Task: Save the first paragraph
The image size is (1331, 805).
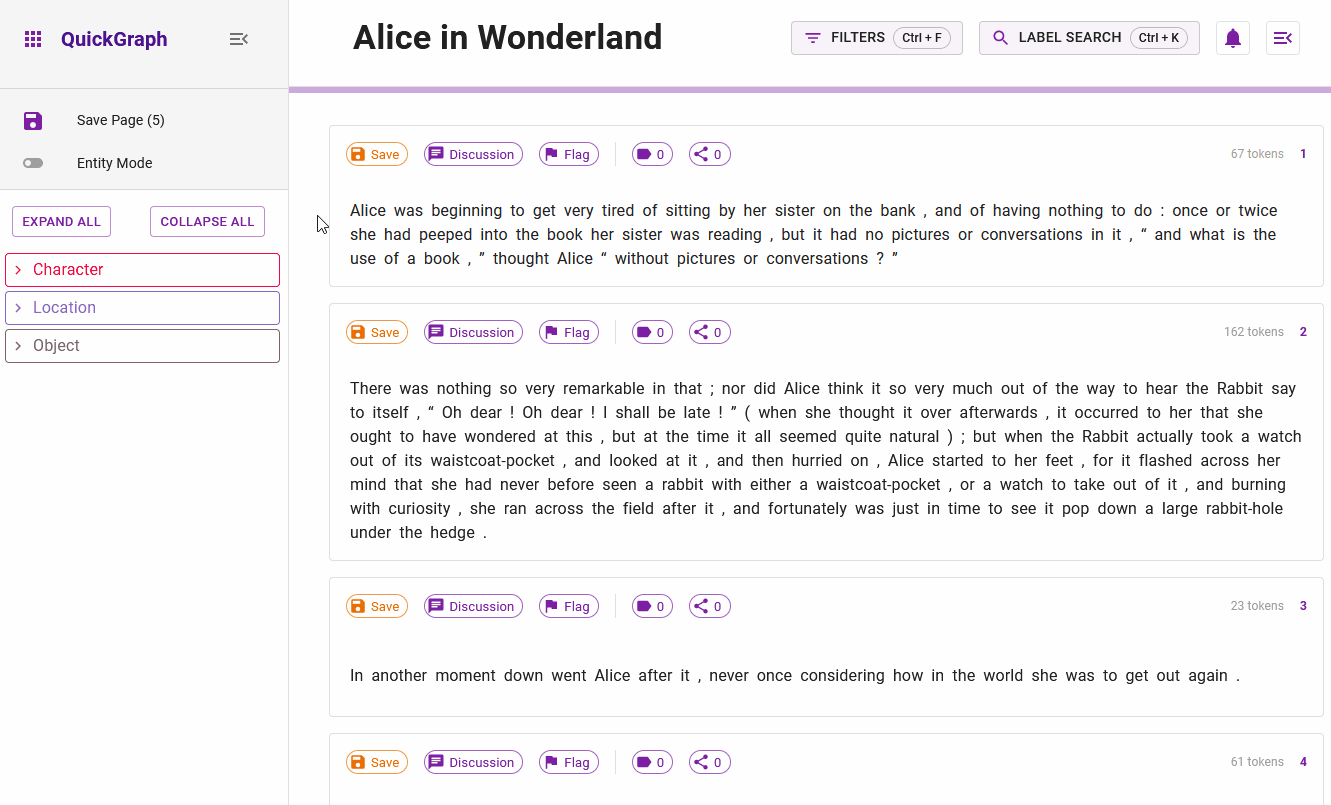Action: coord(376,154)
